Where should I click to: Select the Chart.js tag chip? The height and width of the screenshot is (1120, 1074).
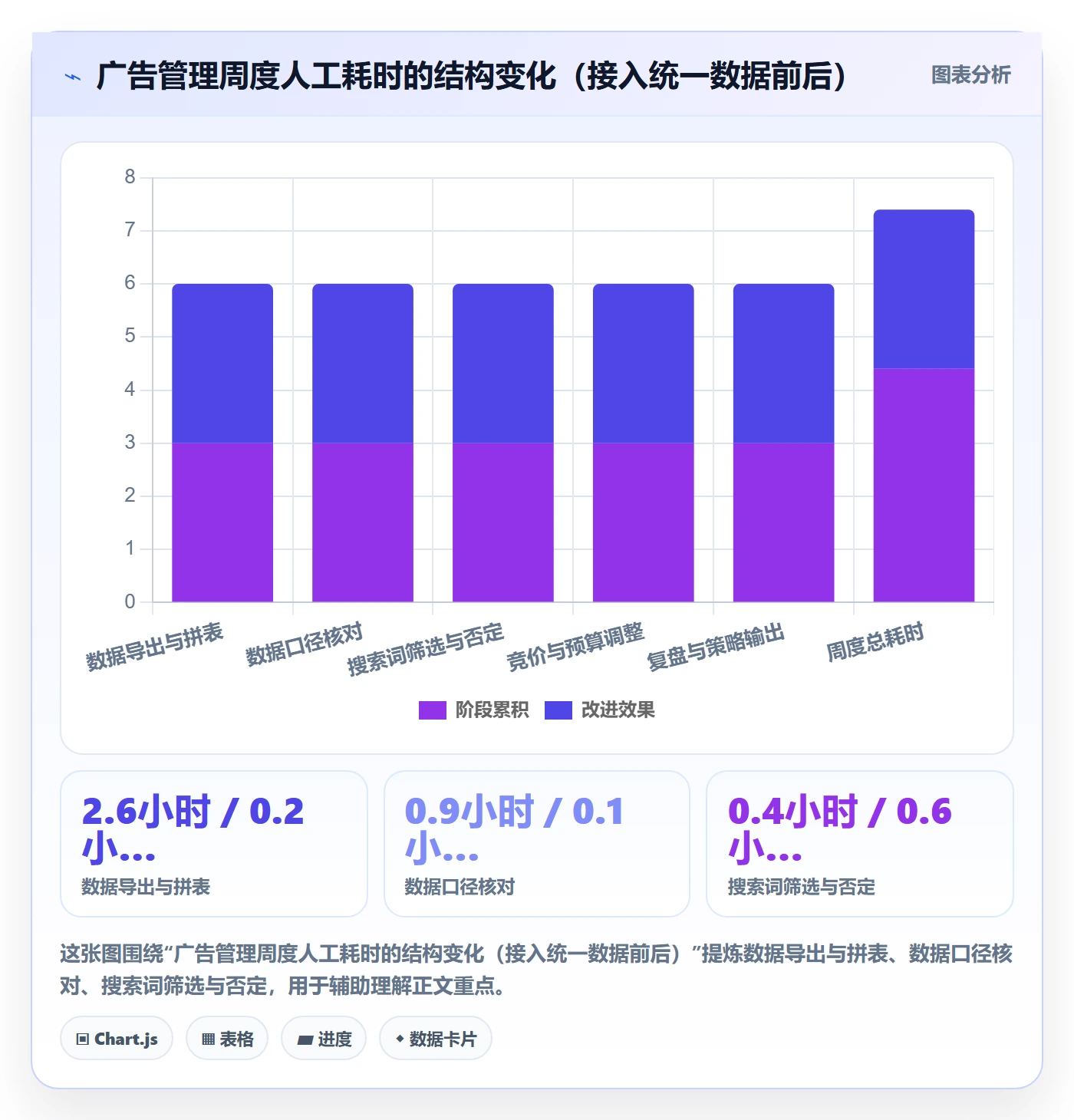point(117,1039)
